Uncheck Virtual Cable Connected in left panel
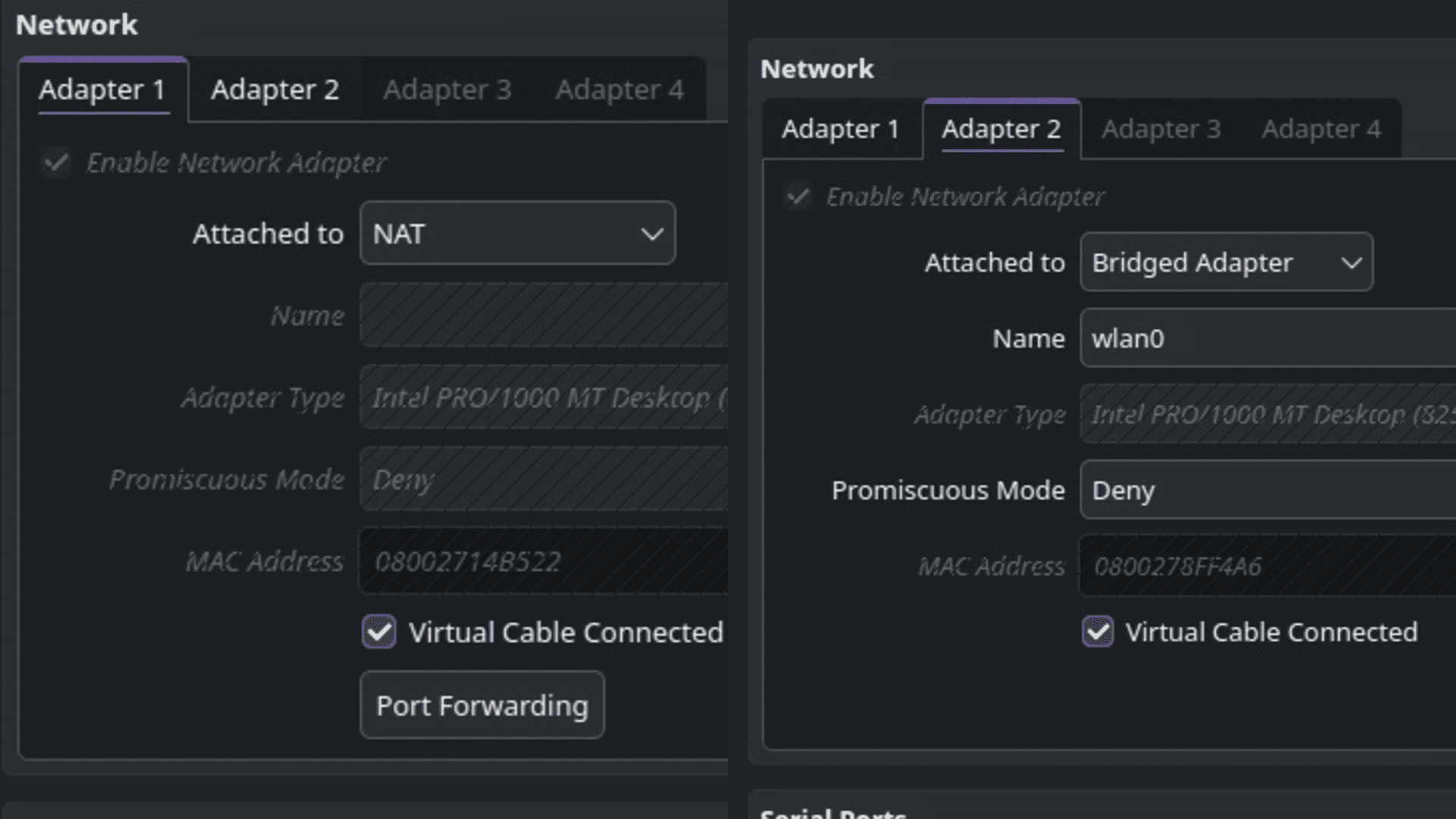 [x=378, y=632]
